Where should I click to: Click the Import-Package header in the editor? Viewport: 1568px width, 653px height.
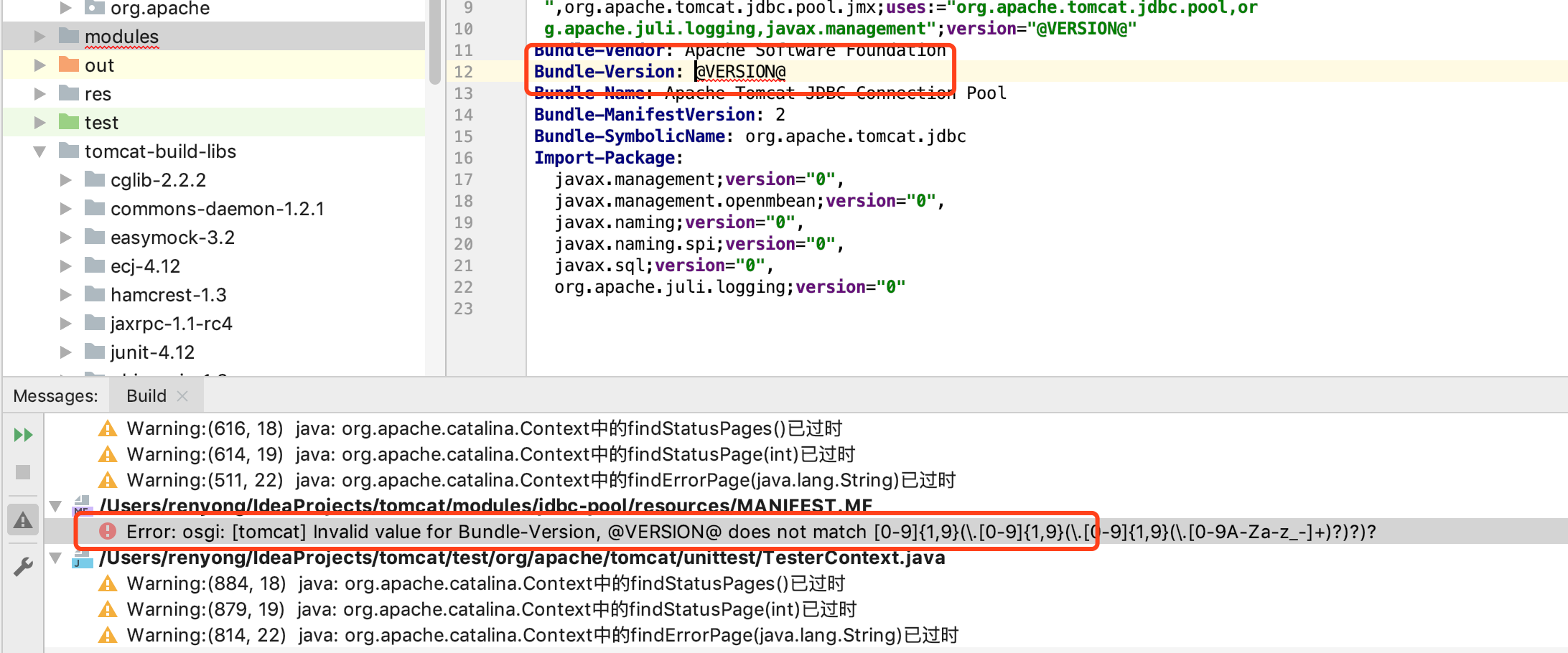(609, 158)
